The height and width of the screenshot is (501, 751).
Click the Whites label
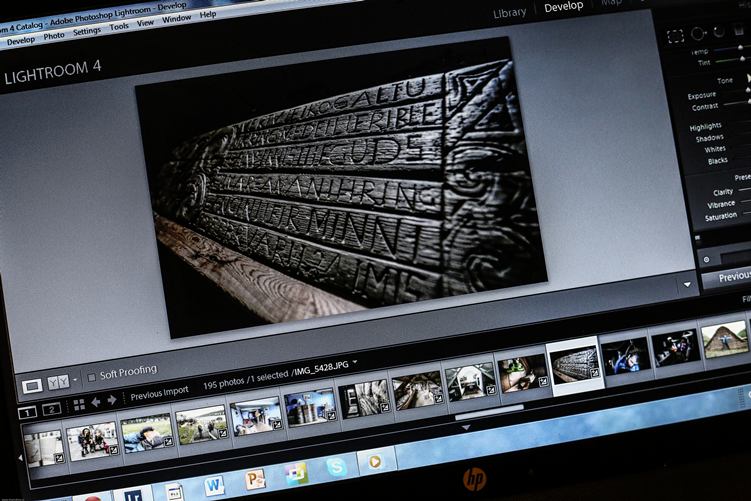point(715,149)
